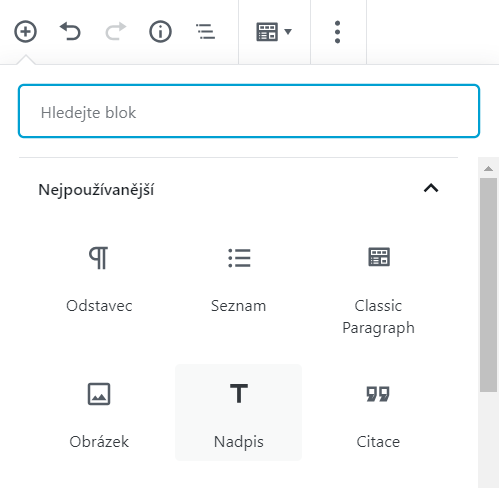Click the block list scrollbar thumb
The height and width of the screenshot is (488, 499).
point(488,285)
